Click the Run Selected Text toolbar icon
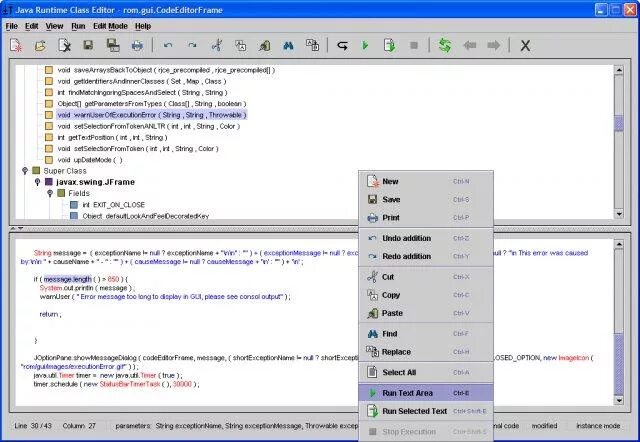This screenshot has height=442, width=640. 389,45
